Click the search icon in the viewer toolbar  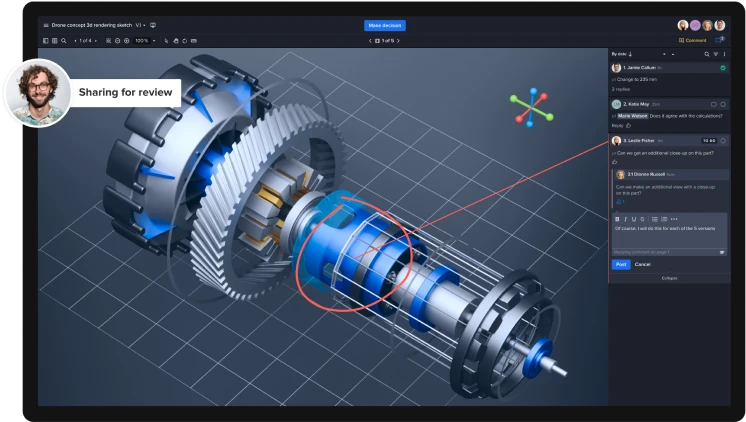pyautogui.click(x=64, y=41)
